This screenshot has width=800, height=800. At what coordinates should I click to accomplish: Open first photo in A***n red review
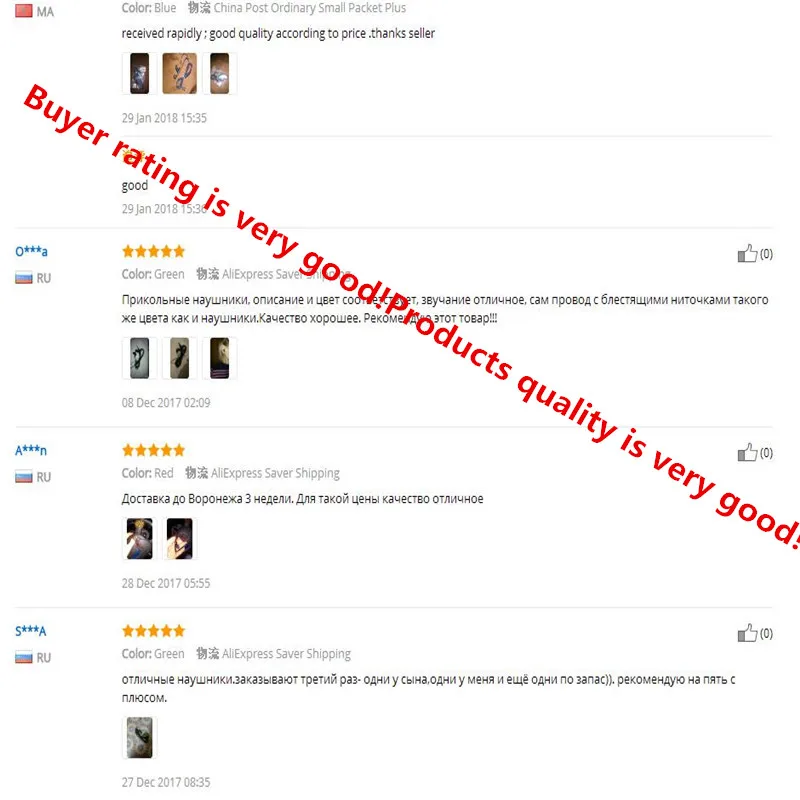pyautogui.click(x=139, y=539)
